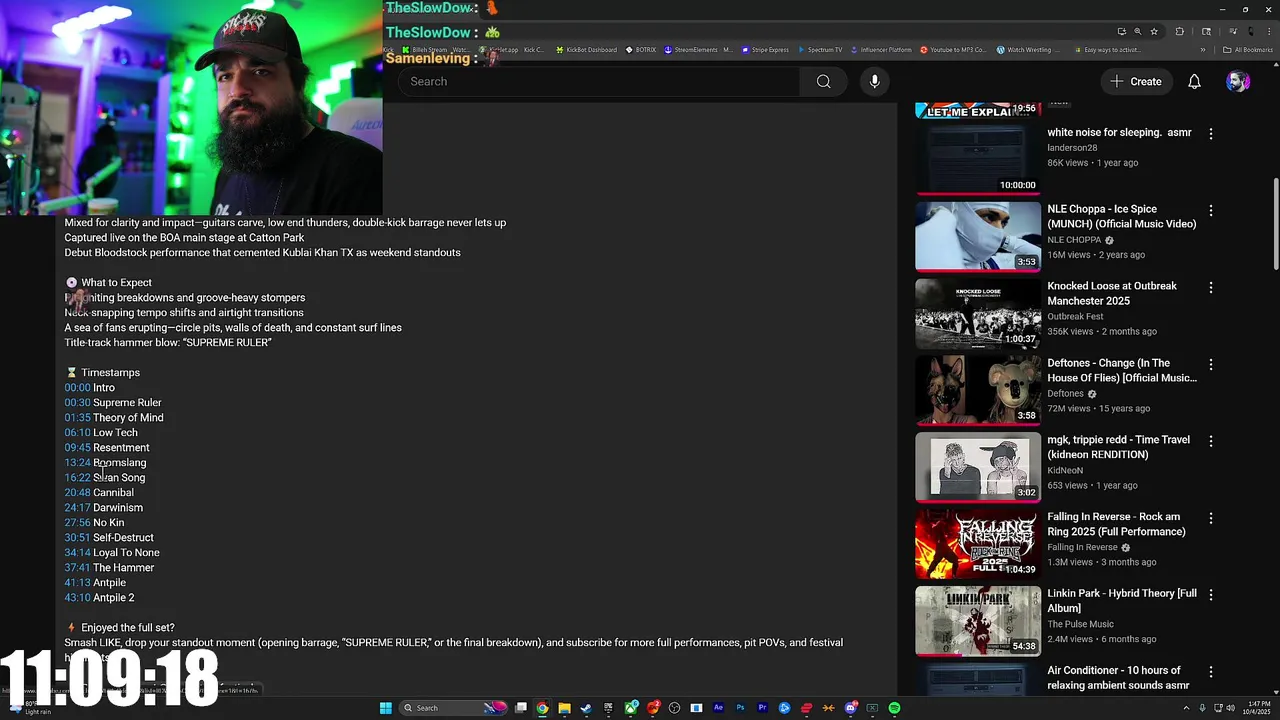Open Discord from taskbar
This screenshot has width=1280, height=720.
(850, 708)
